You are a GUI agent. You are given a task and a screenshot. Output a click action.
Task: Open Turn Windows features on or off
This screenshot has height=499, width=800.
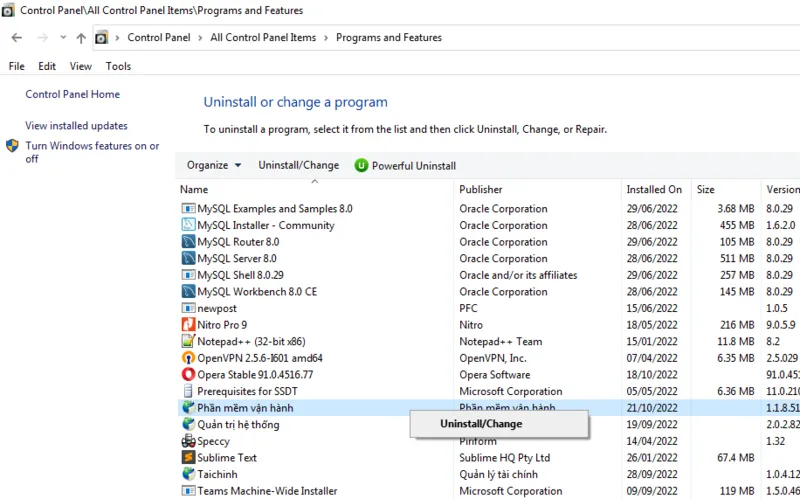pos(92,152)
